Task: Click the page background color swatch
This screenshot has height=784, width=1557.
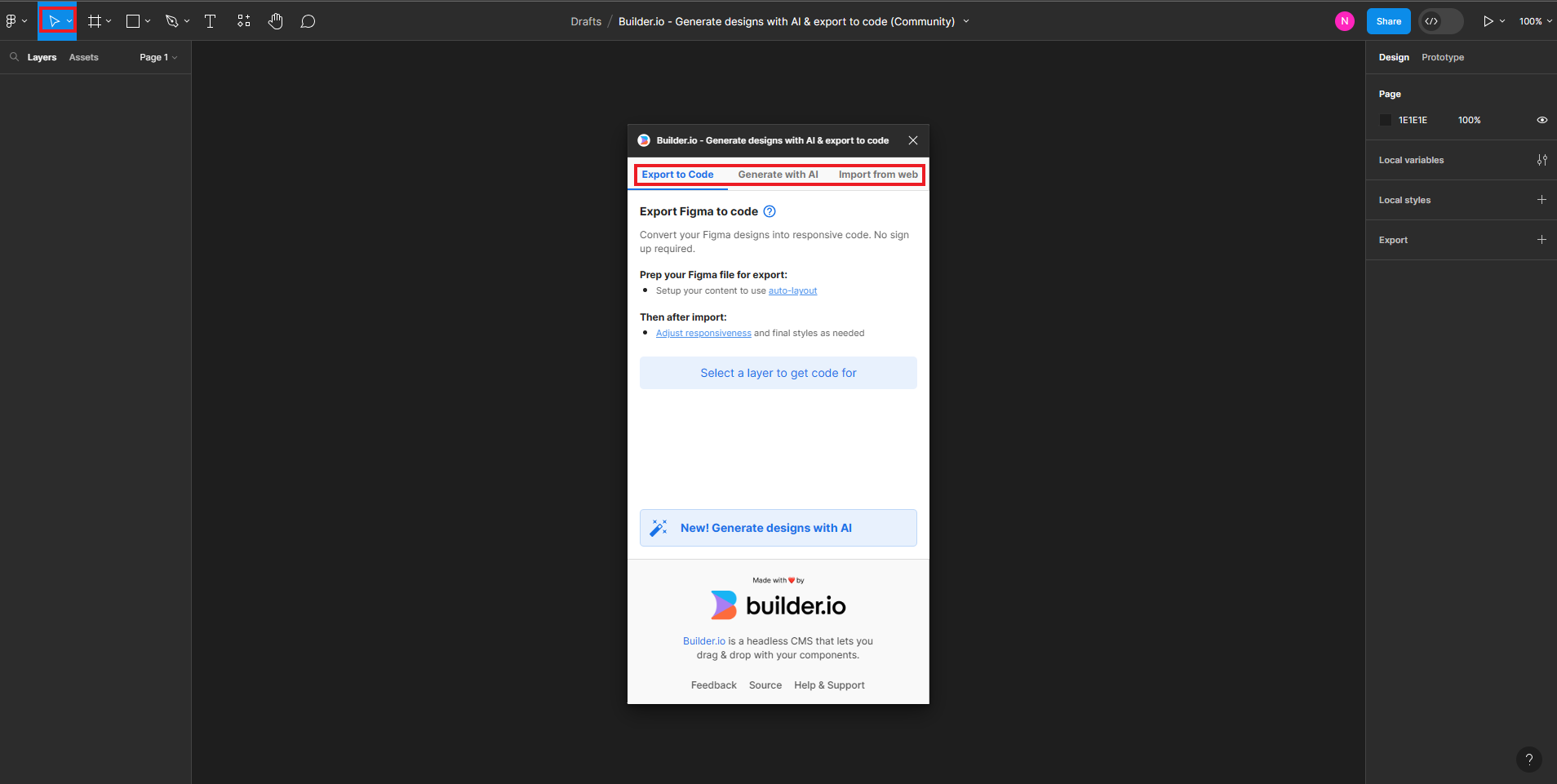Action: tap(1385, 120)
